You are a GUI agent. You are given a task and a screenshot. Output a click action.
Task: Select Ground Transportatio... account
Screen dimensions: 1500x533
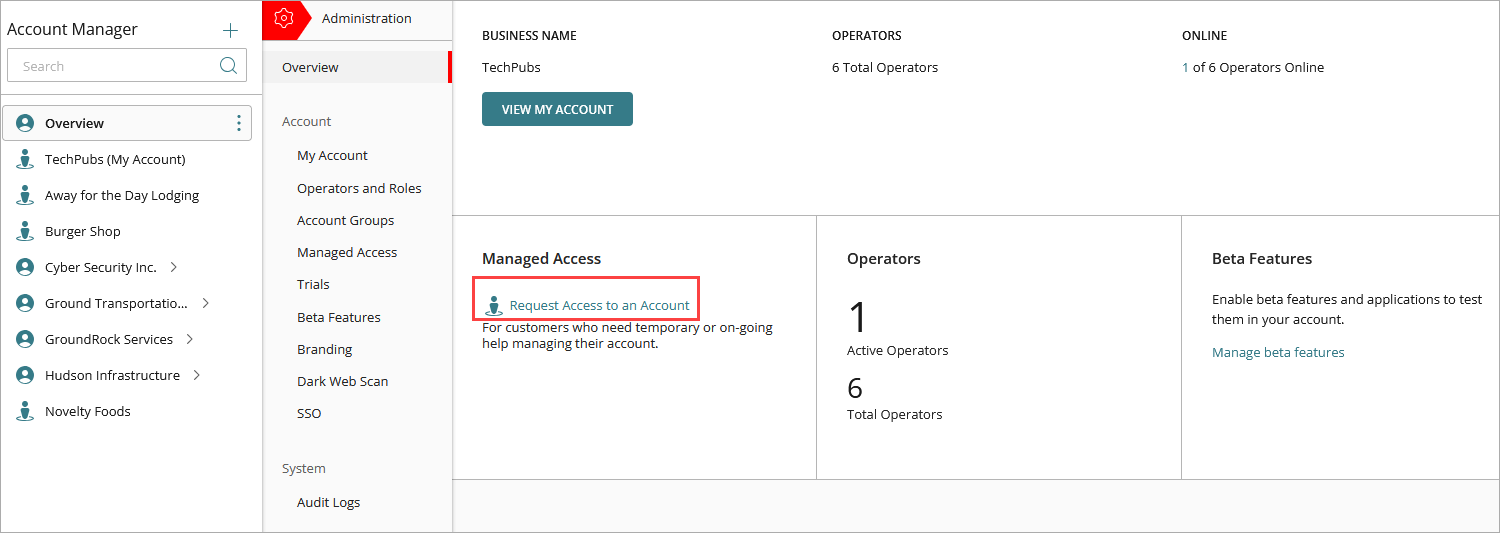coord(116,303)
